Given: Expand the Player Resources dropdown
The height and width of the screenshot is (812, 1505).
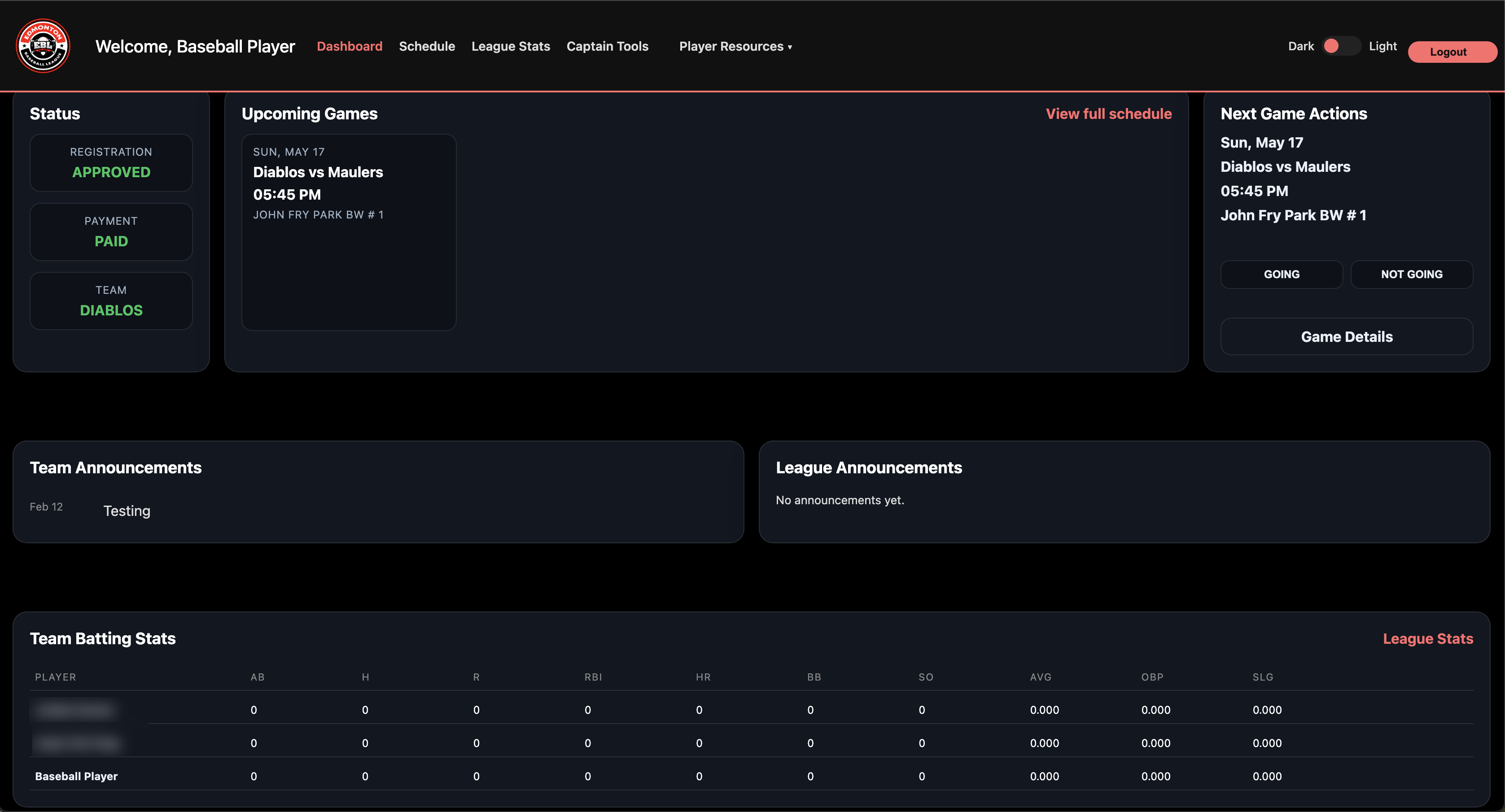Looking at the screenshot, I should click(735, 46).
